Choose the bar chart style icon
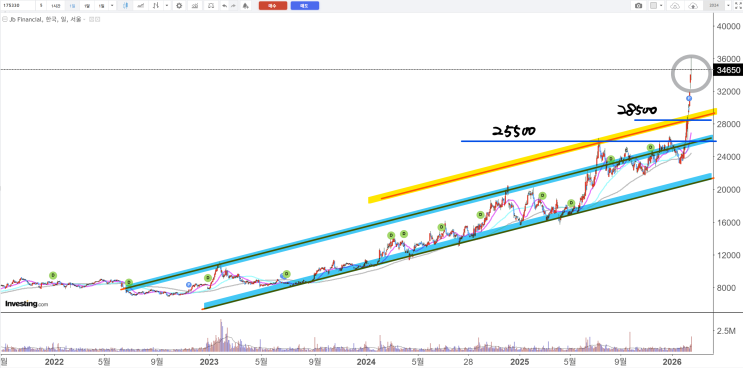743x368 pixels. pos(155,6)
